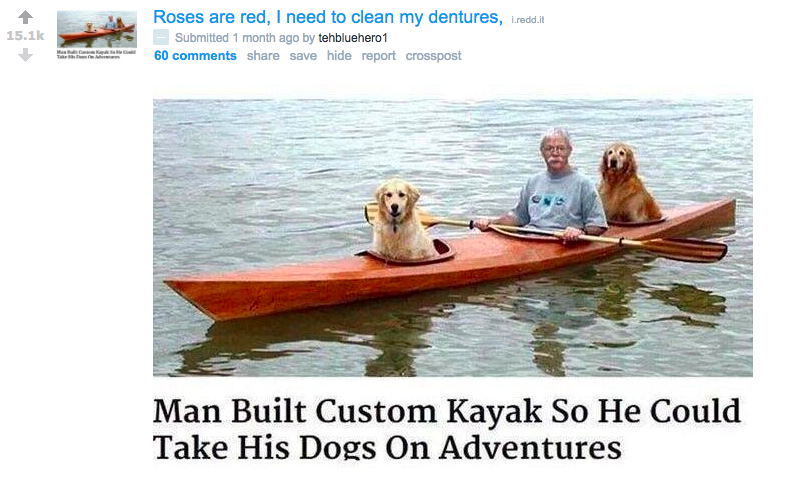Crosspost this submission to another subreddit
This screenshot has height=493, width=811.
pyautogui.click(x=433, y=55)
